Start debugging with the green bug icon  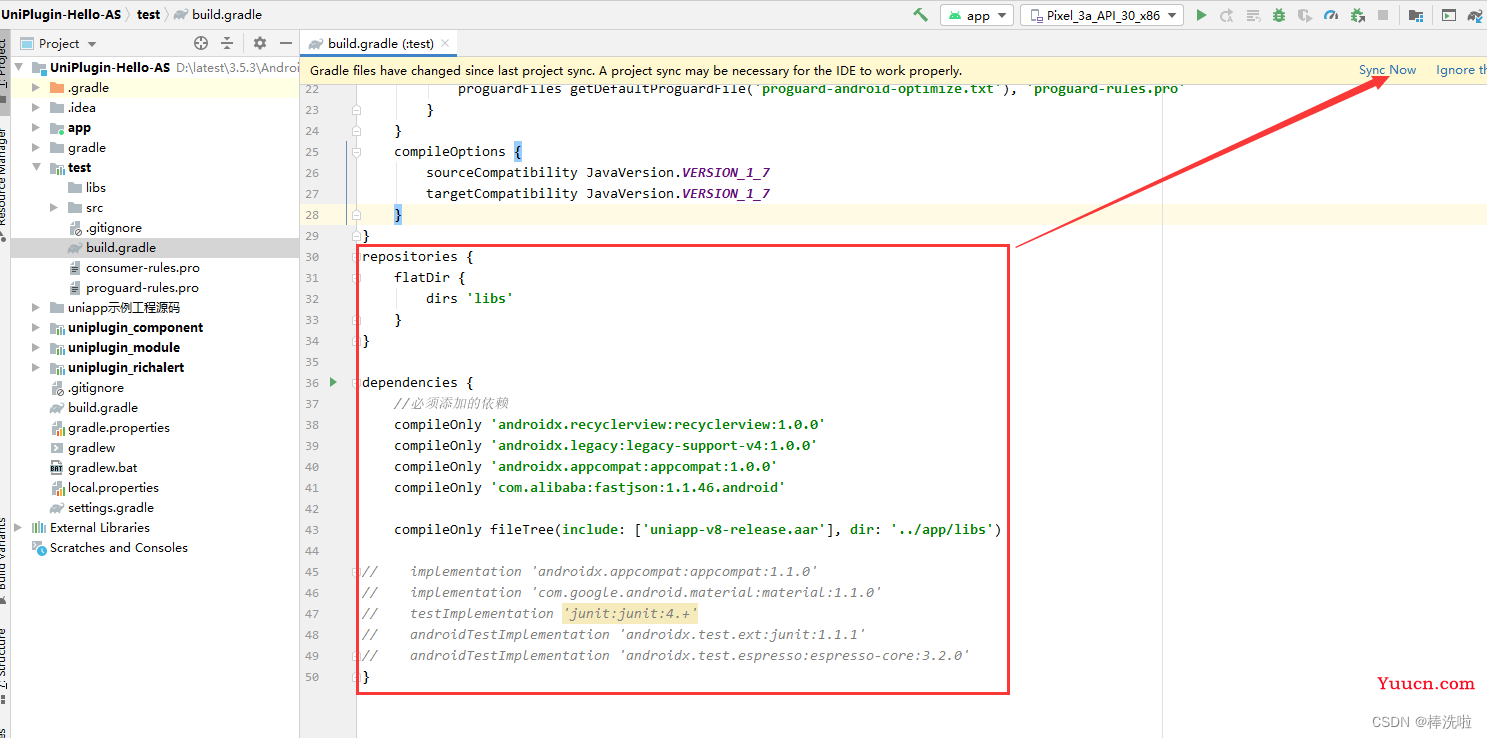point(1279,15)
